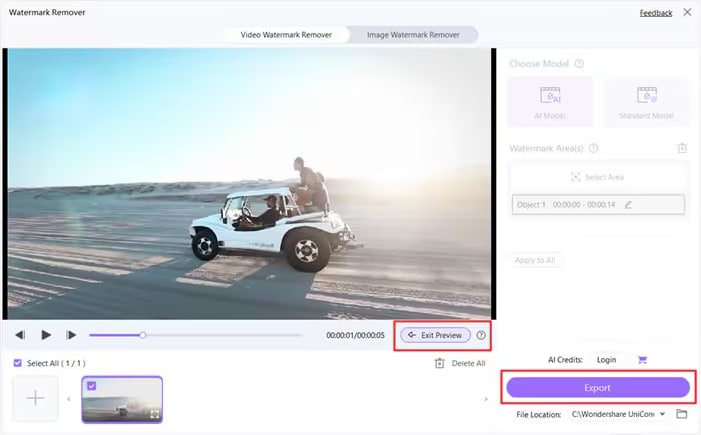This screenshot has width=701, height=435.
Task: Click the Delete All trash icon
Action: pos(439,363)
